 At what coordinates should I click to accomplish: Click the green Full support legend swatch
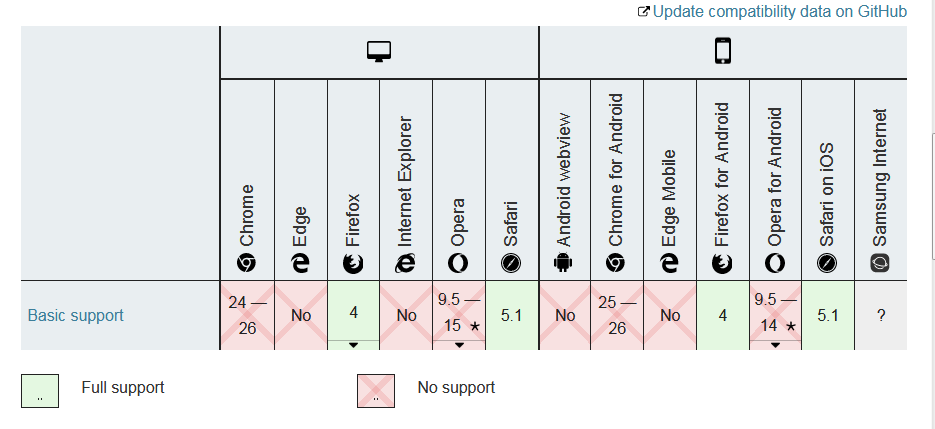40,391
